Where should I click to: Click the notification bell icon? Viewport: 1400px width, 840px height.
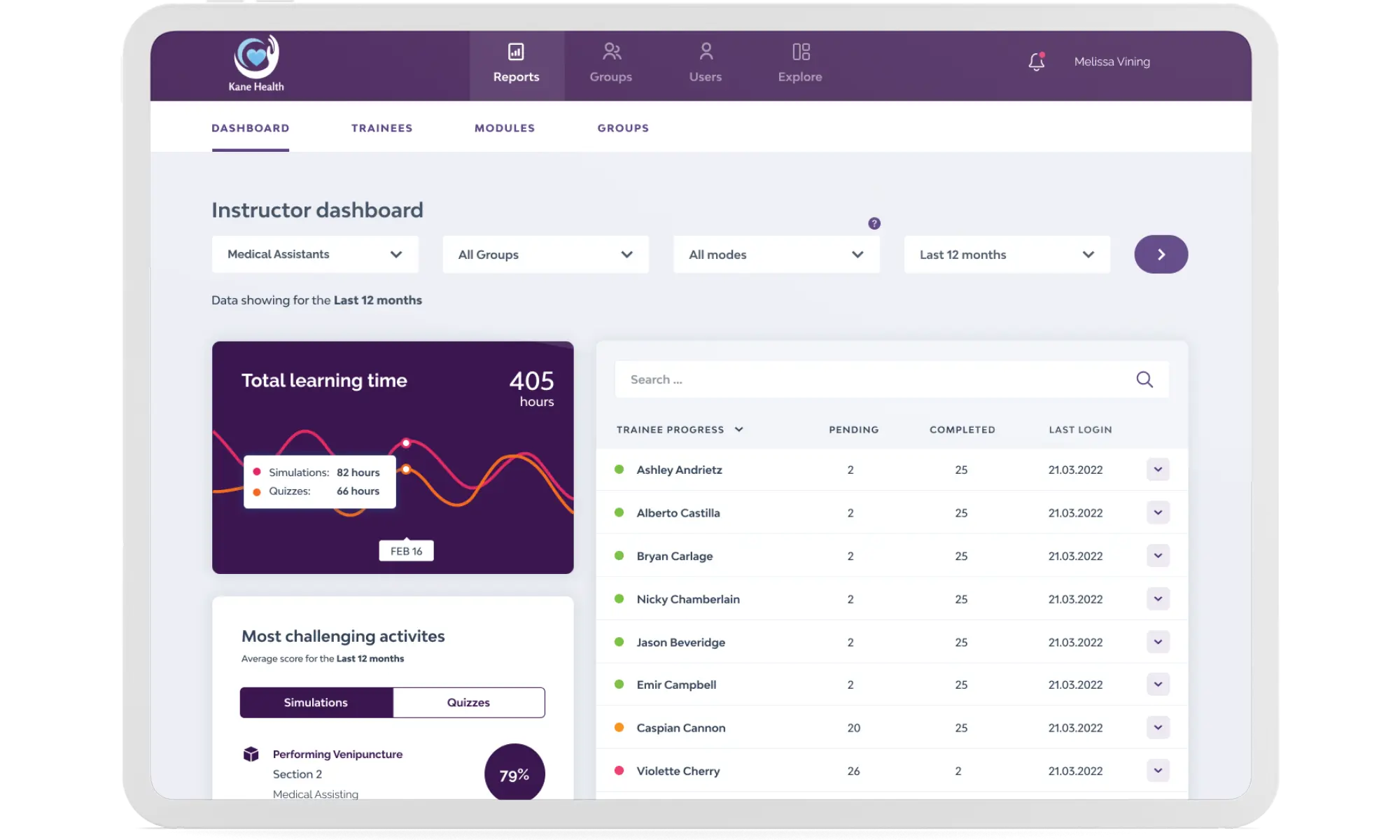(x=1037, y=62)
